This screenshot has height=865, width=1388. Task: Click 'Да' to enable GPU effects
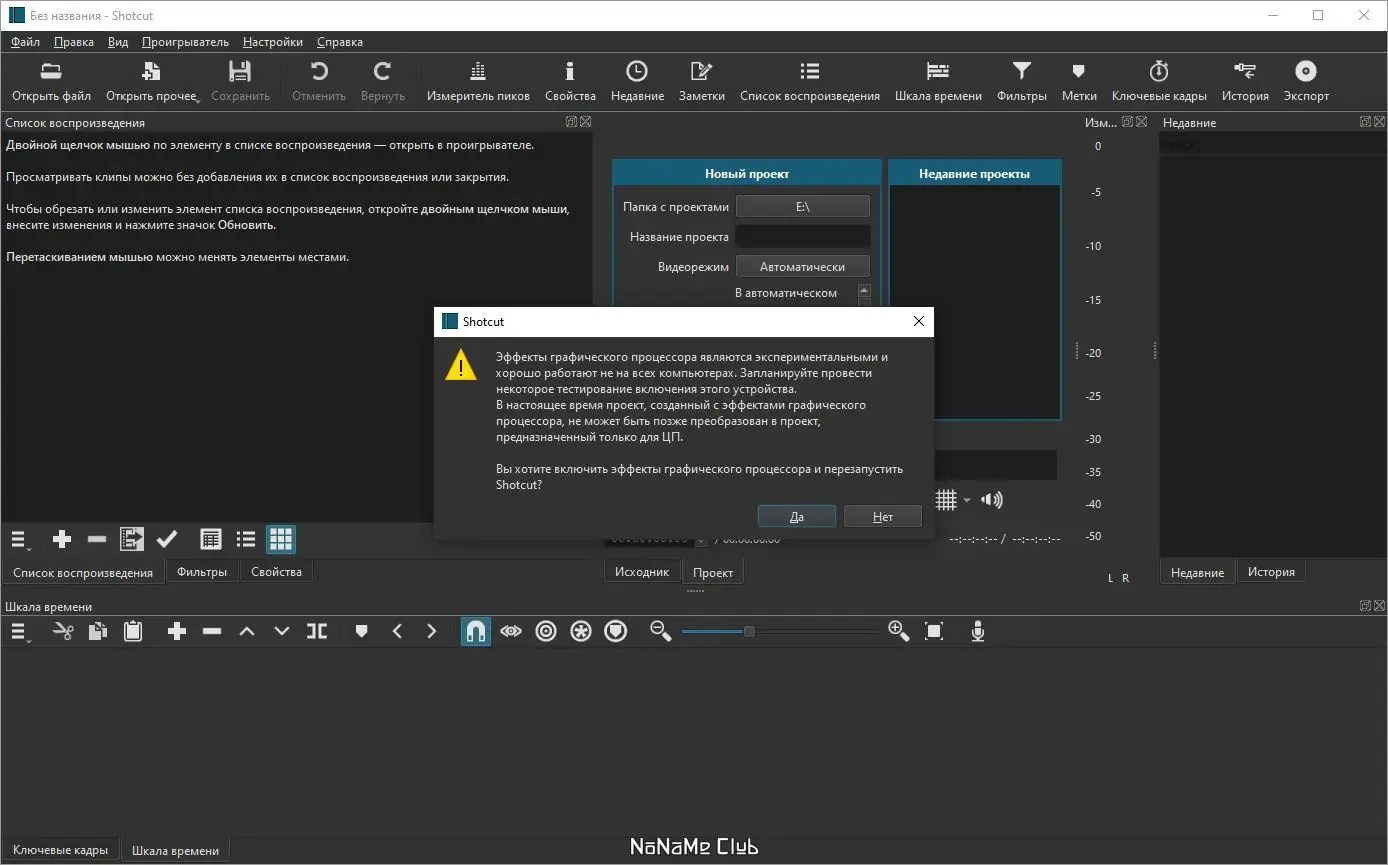click(796, 517)
